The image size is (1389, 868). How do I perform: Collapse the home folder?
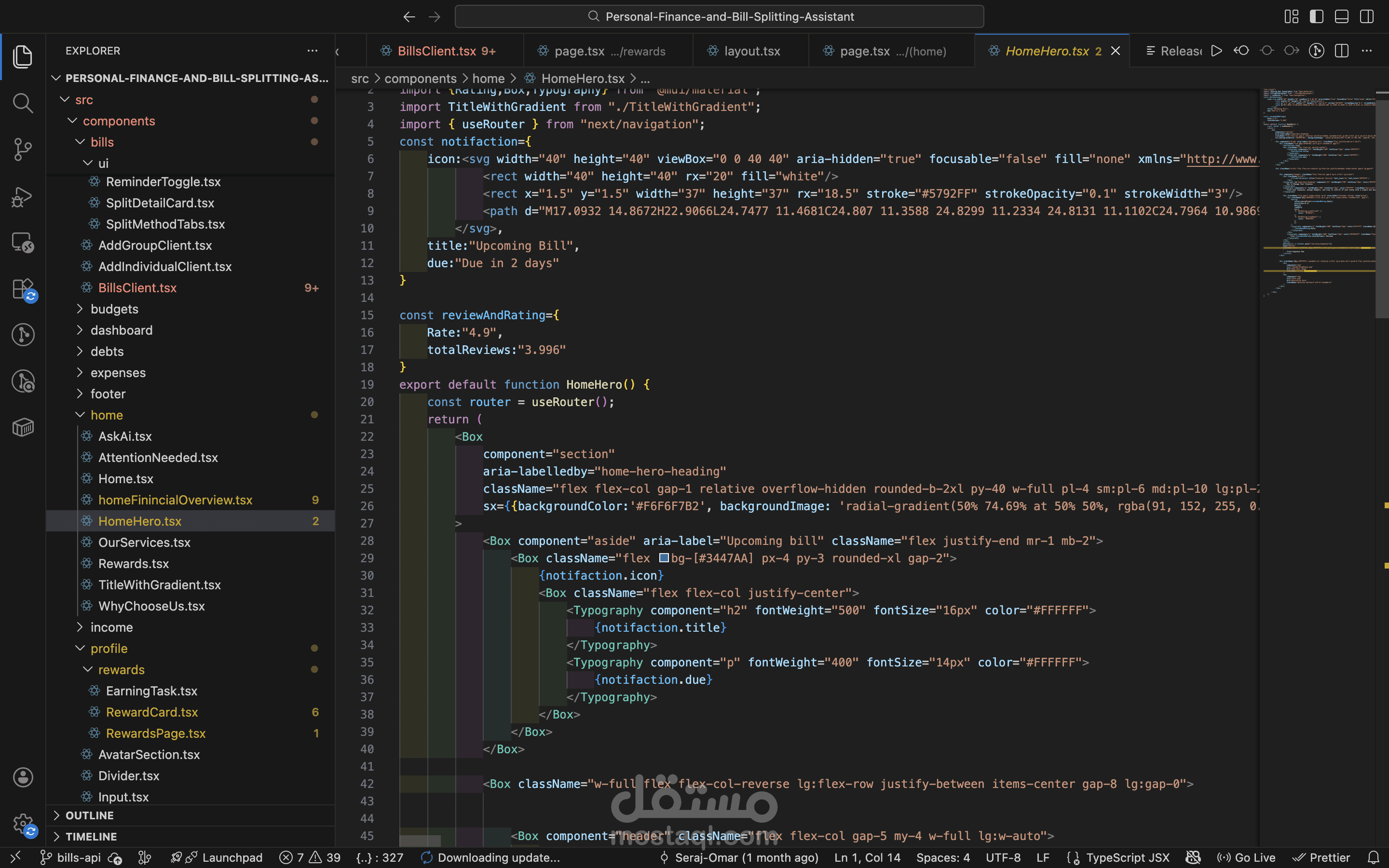coord(106,415)
